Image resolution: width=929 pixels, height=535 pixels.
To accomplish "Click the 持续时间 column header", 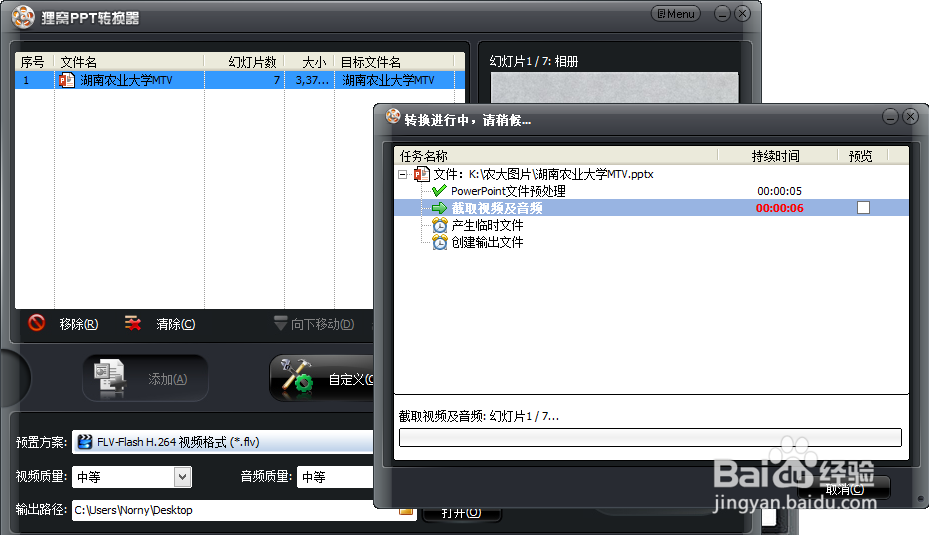I will pyautogui.click(x=776, y=156).
